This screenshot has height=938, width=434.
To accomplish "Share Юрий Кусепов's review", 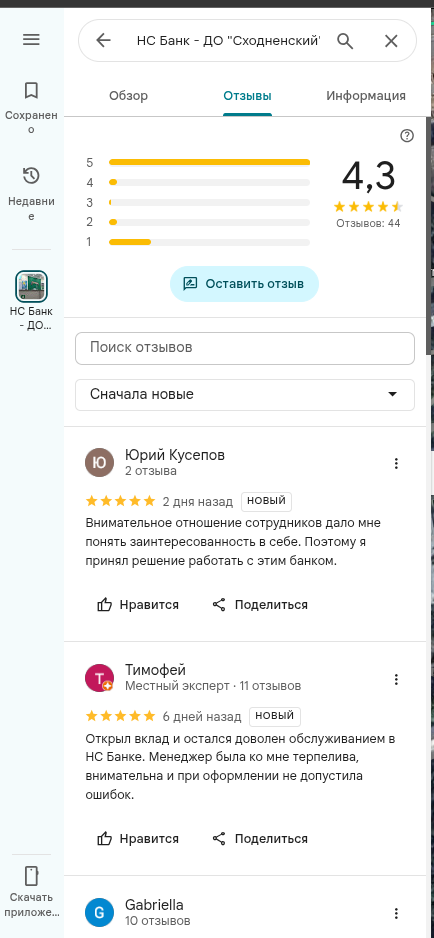I will coord(260,605).
